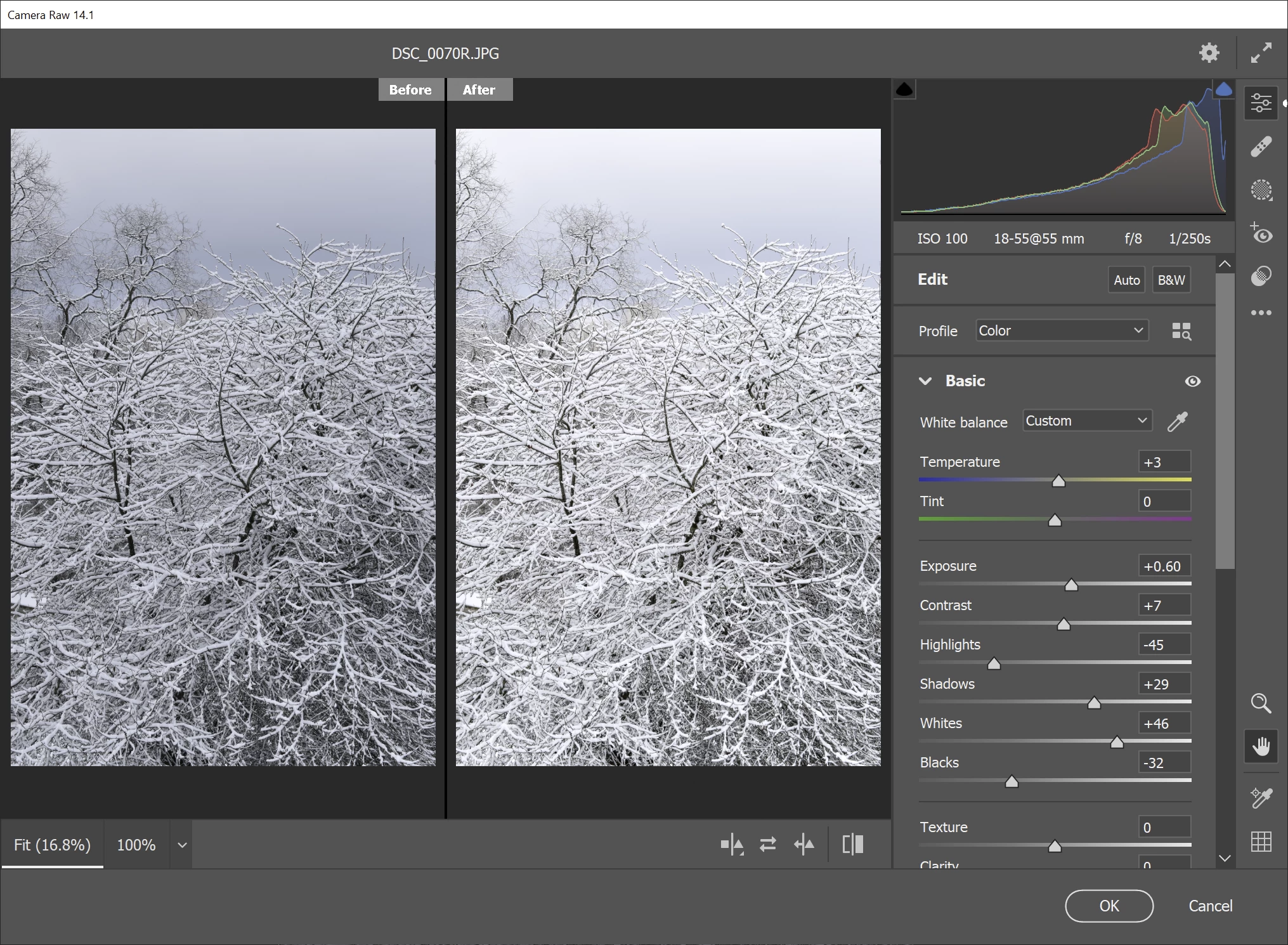Open the Presets panel icon
This screenshot has width=1288, height=945.
[x=1261, y=276]
